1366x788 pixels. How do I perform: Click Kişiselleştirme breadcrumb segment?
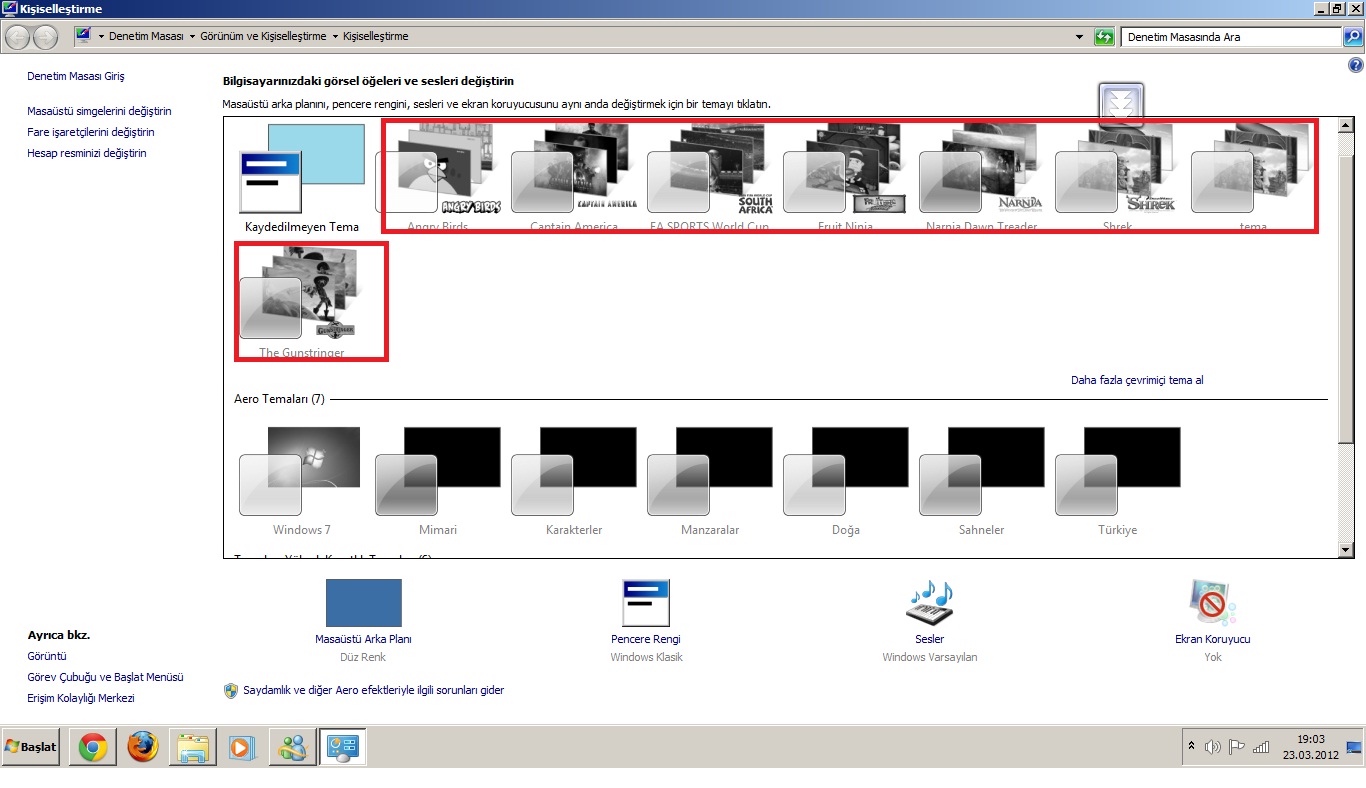coord(375,37)
